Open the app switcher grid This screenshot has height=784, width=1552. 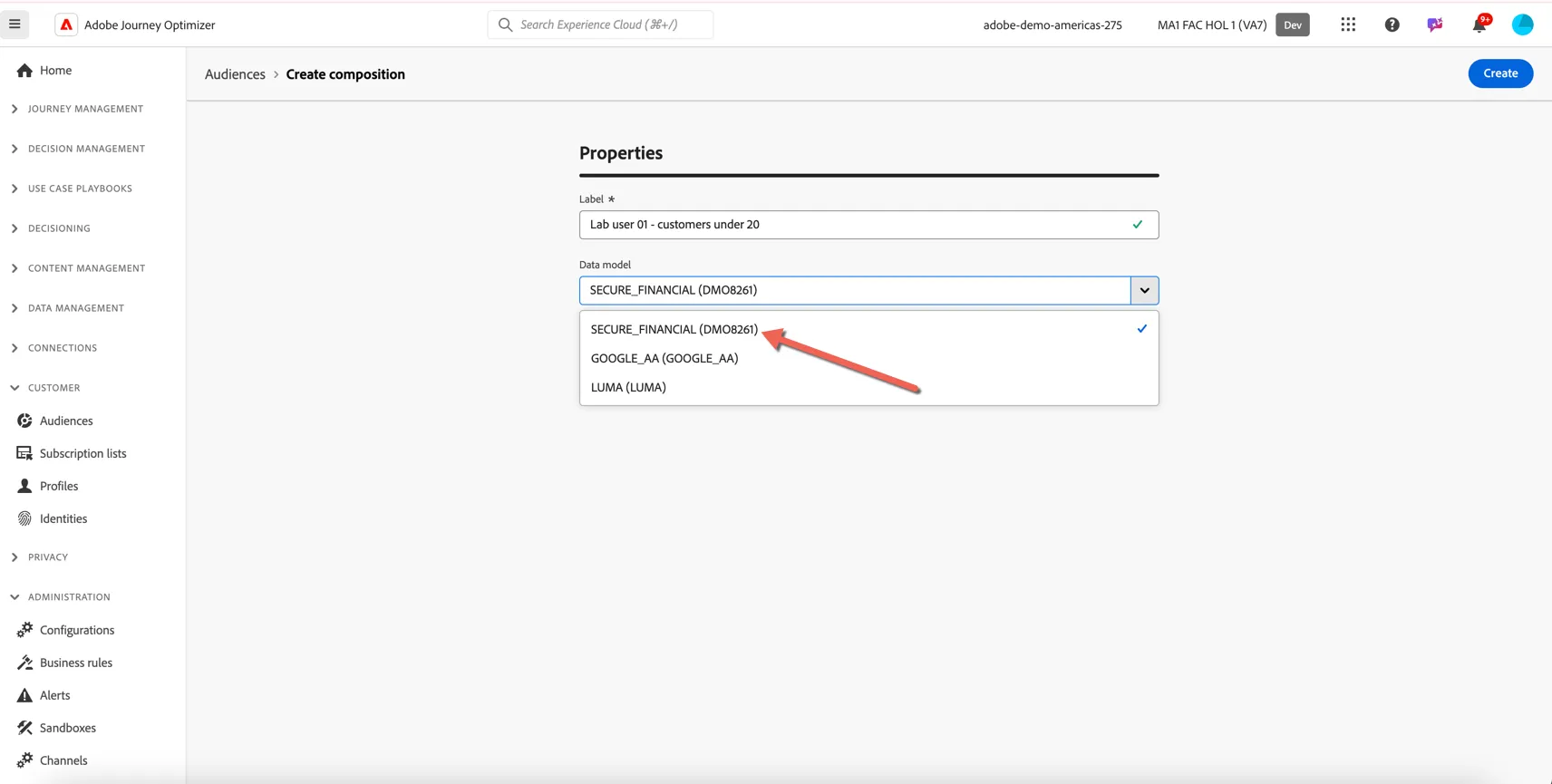coord(1348,24)
